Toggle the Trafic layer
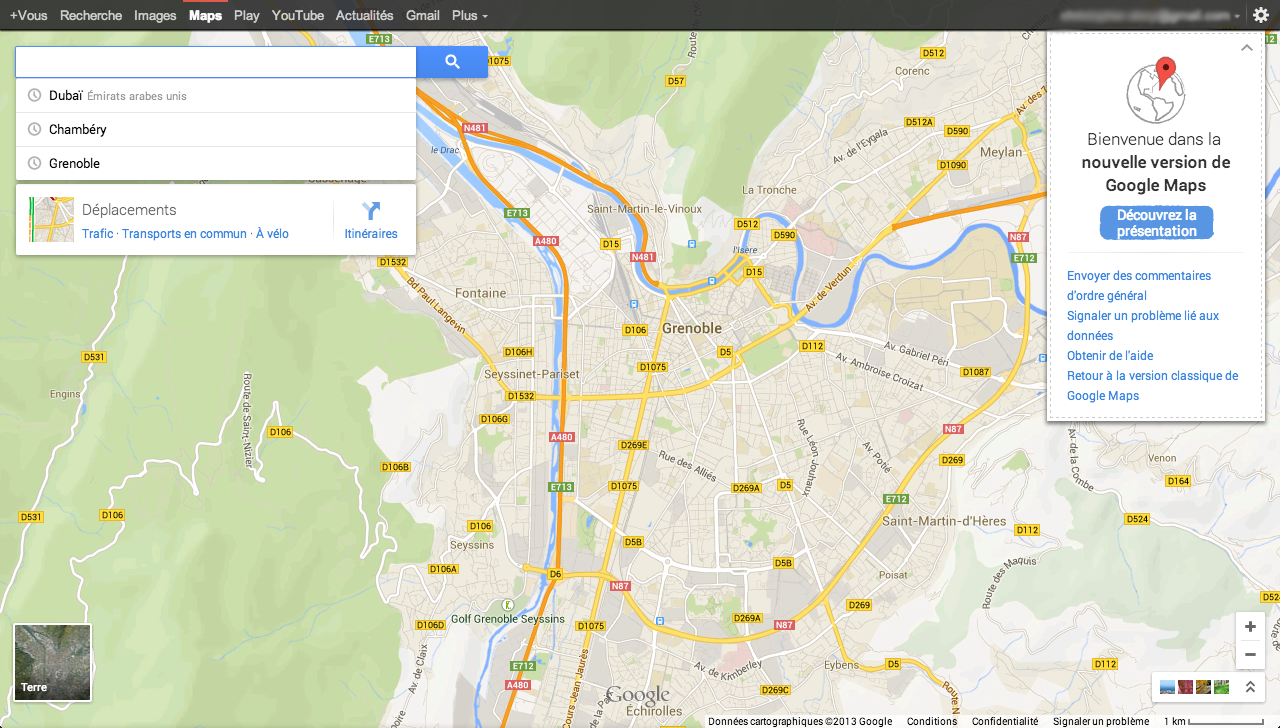The image size is (1280, 728). coord(98,234)
